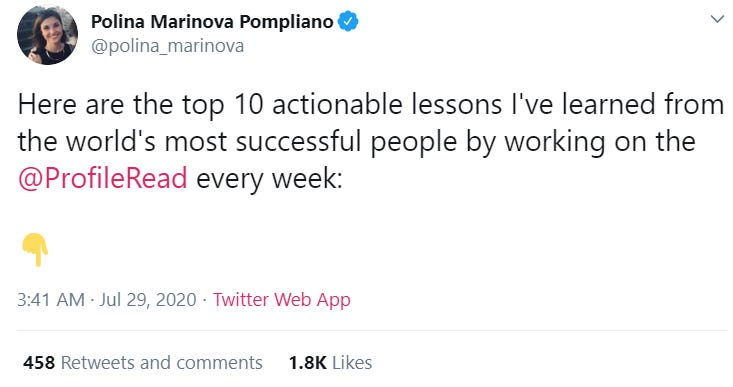Screen dimensions: 733x387
Task: Click the blue verified badge
Action: [348, 22]
